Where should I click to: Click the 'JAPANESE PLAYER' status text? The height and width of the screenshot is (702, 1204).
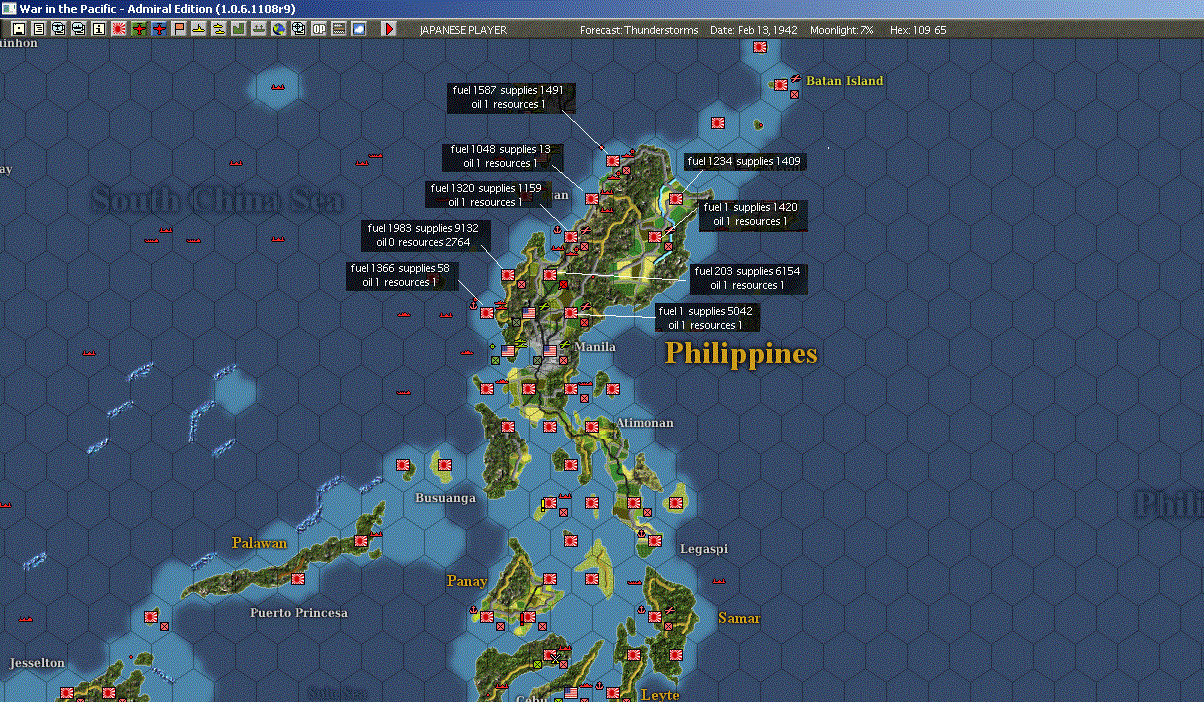point(463,30)
